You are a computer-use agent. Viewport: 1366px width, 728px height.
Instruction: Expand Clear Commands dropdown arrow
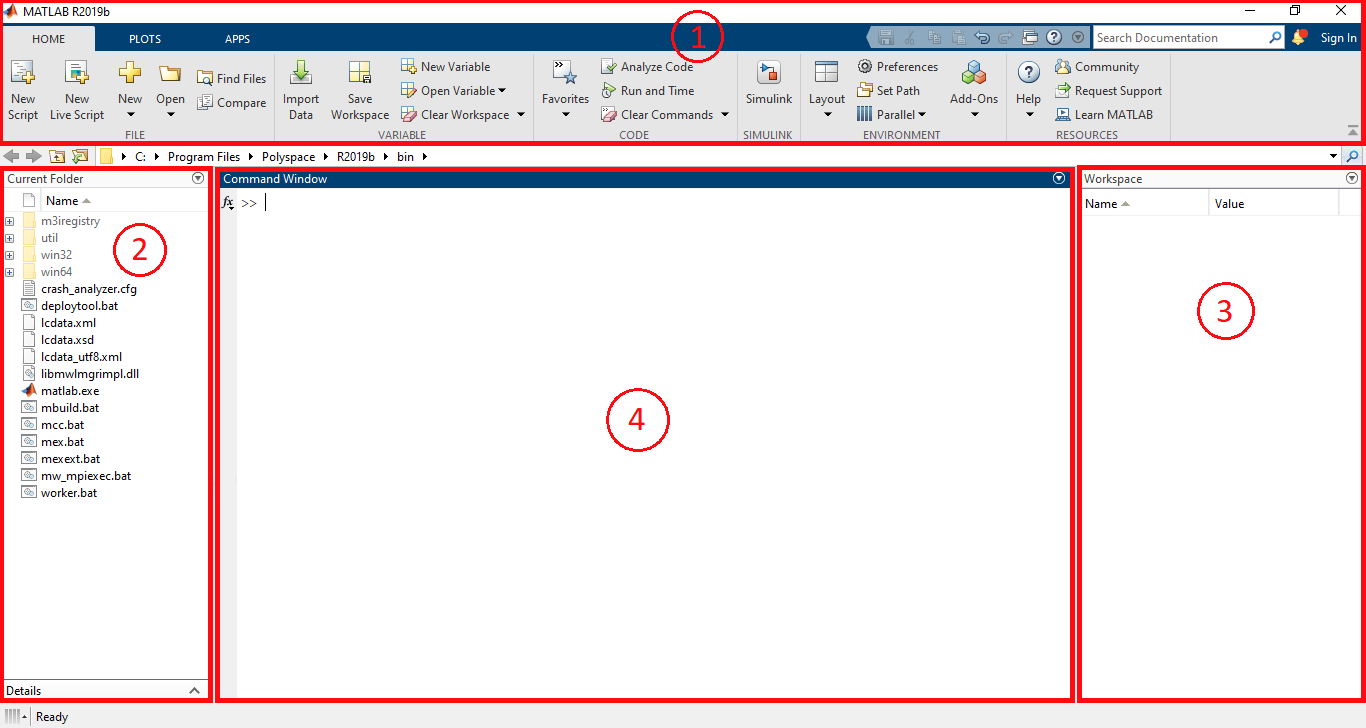point(725,115)
